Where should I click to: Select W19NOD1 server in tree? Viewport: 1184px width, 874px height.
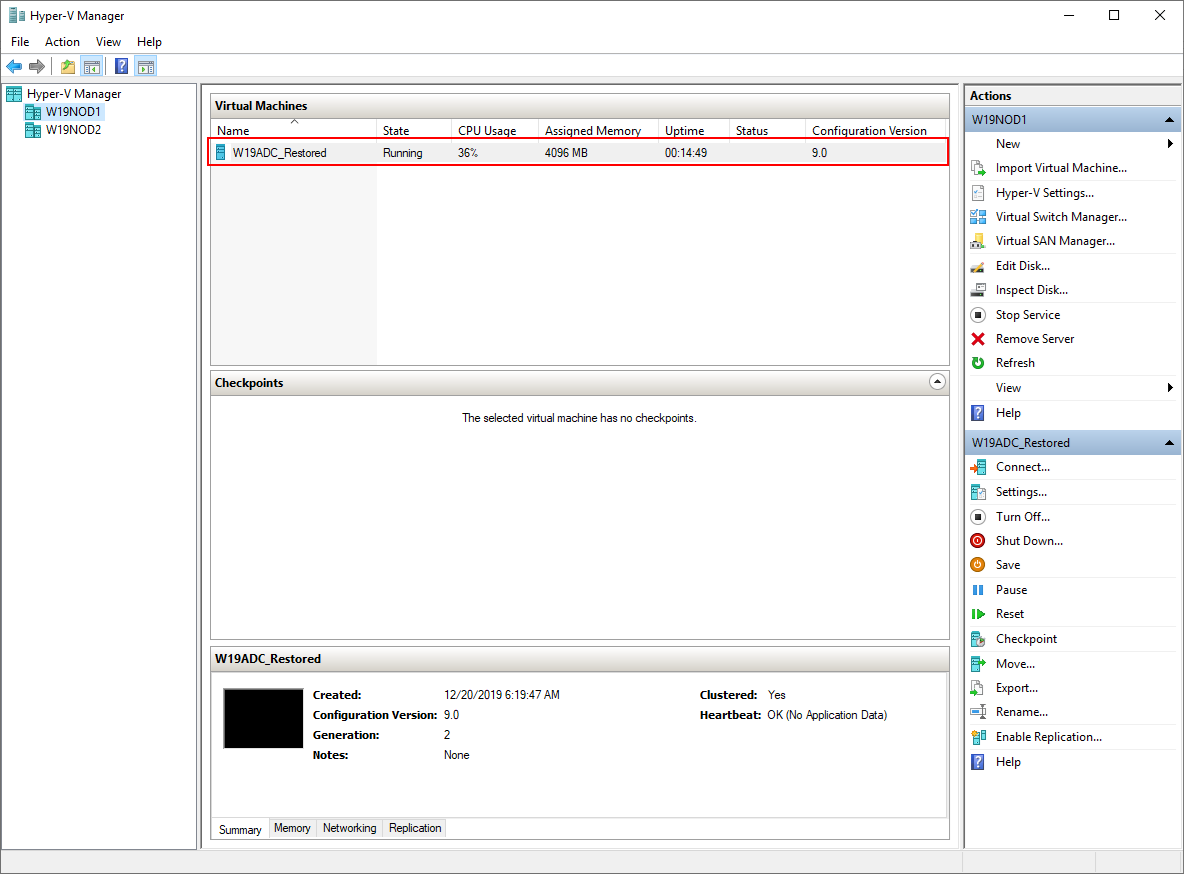[x=73, y=112]
